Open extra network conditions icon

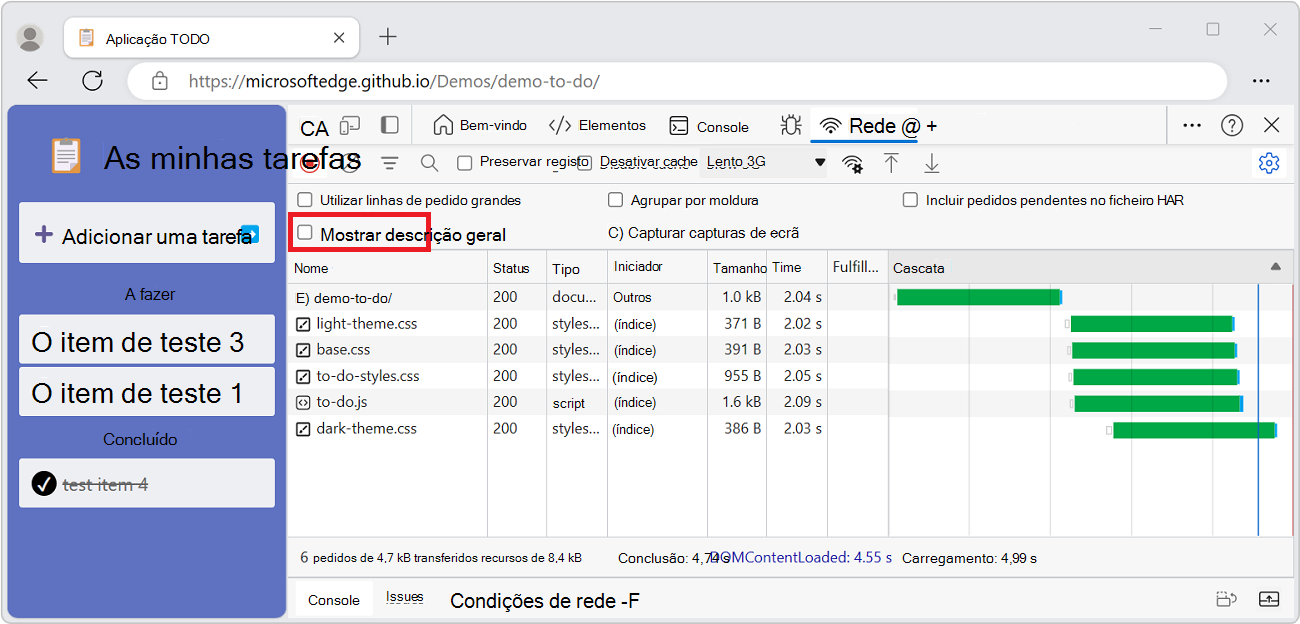coord(853,162)
